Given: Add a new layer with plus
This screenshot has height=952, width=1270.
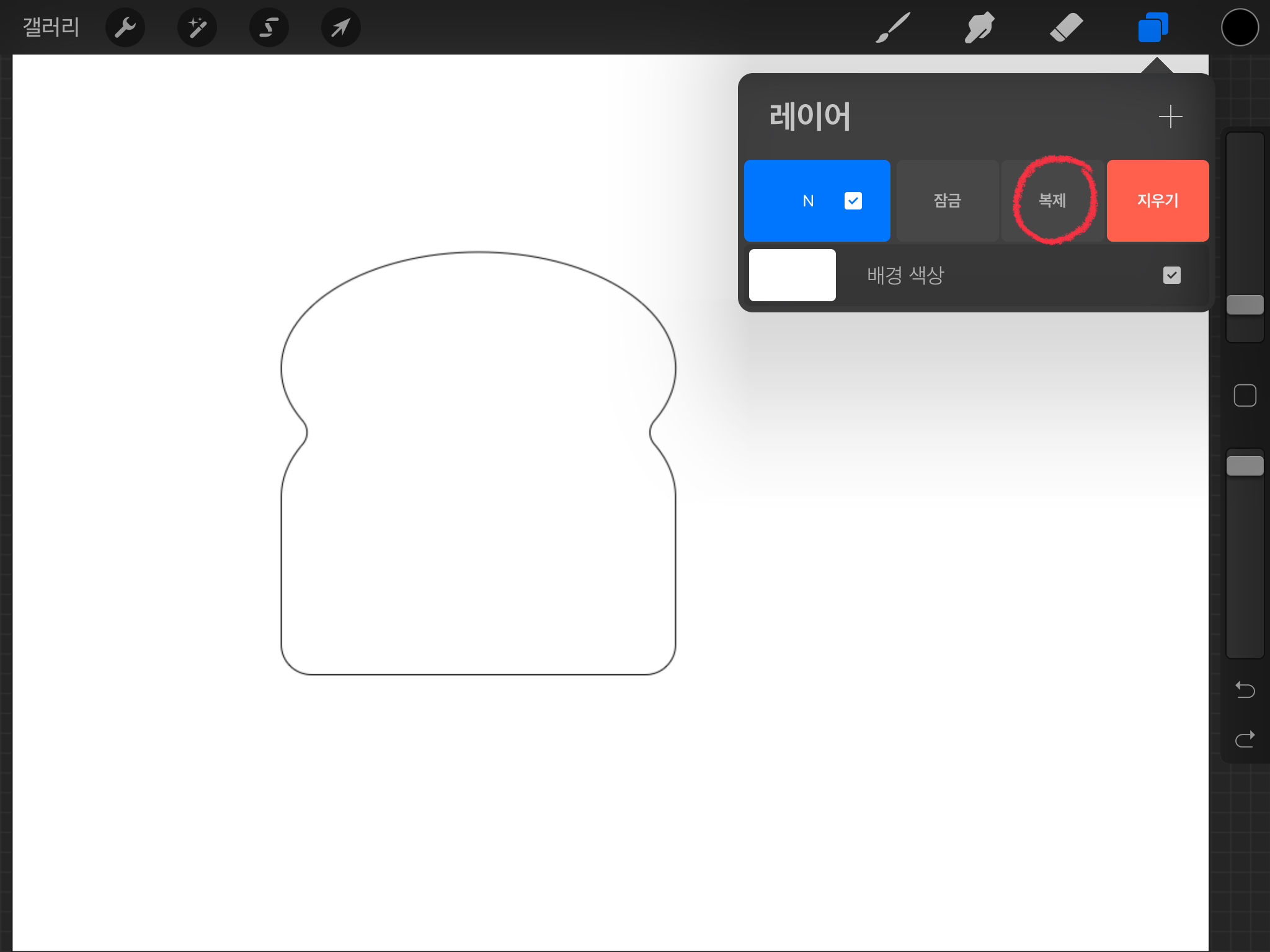Looking at the screenshot, I should click(1170, 117).
